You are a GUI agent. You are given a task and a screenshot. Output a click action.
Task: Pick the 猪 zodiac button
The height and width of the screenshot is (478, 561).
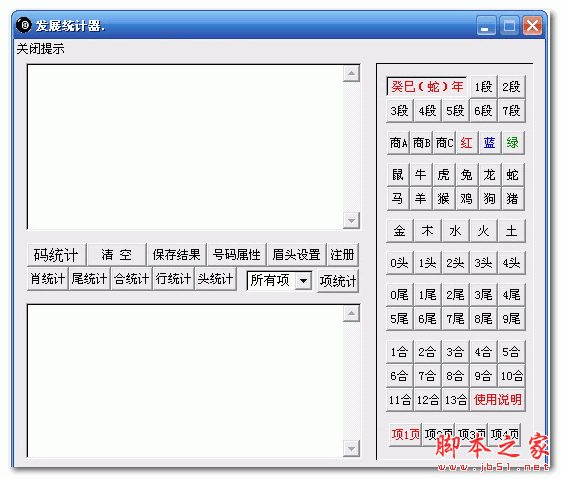coord(513,199)
